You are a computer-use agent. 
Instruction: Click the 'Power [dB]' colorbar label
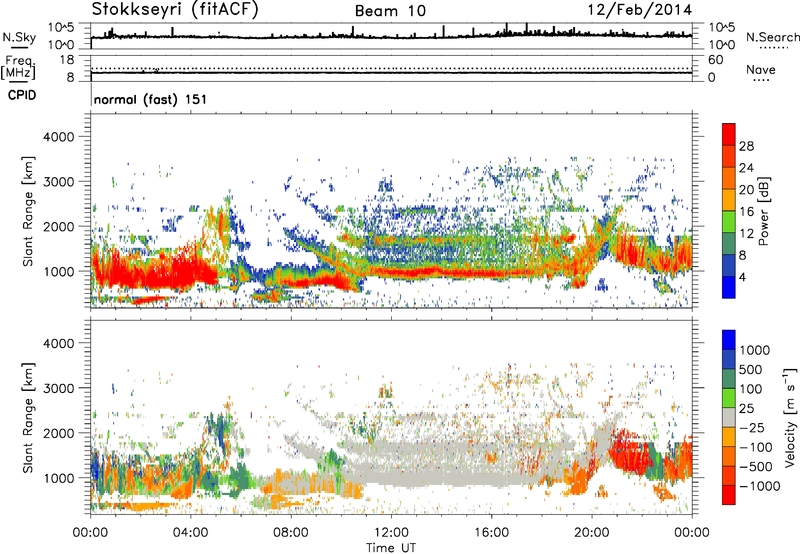click(x=764, y=211)
